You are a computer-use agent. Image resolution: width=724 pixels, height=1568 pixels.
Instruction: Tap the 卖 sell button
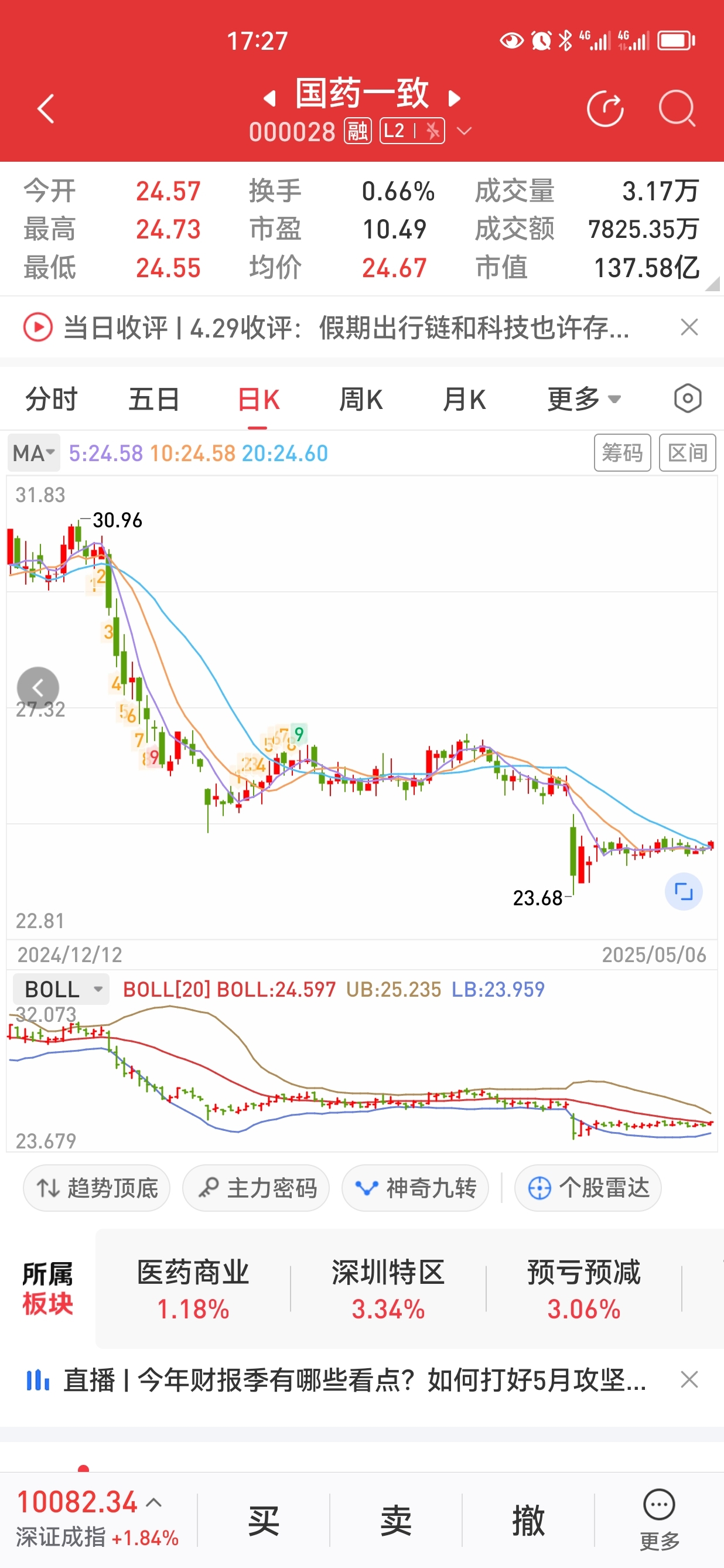[x=396, y=1520]
